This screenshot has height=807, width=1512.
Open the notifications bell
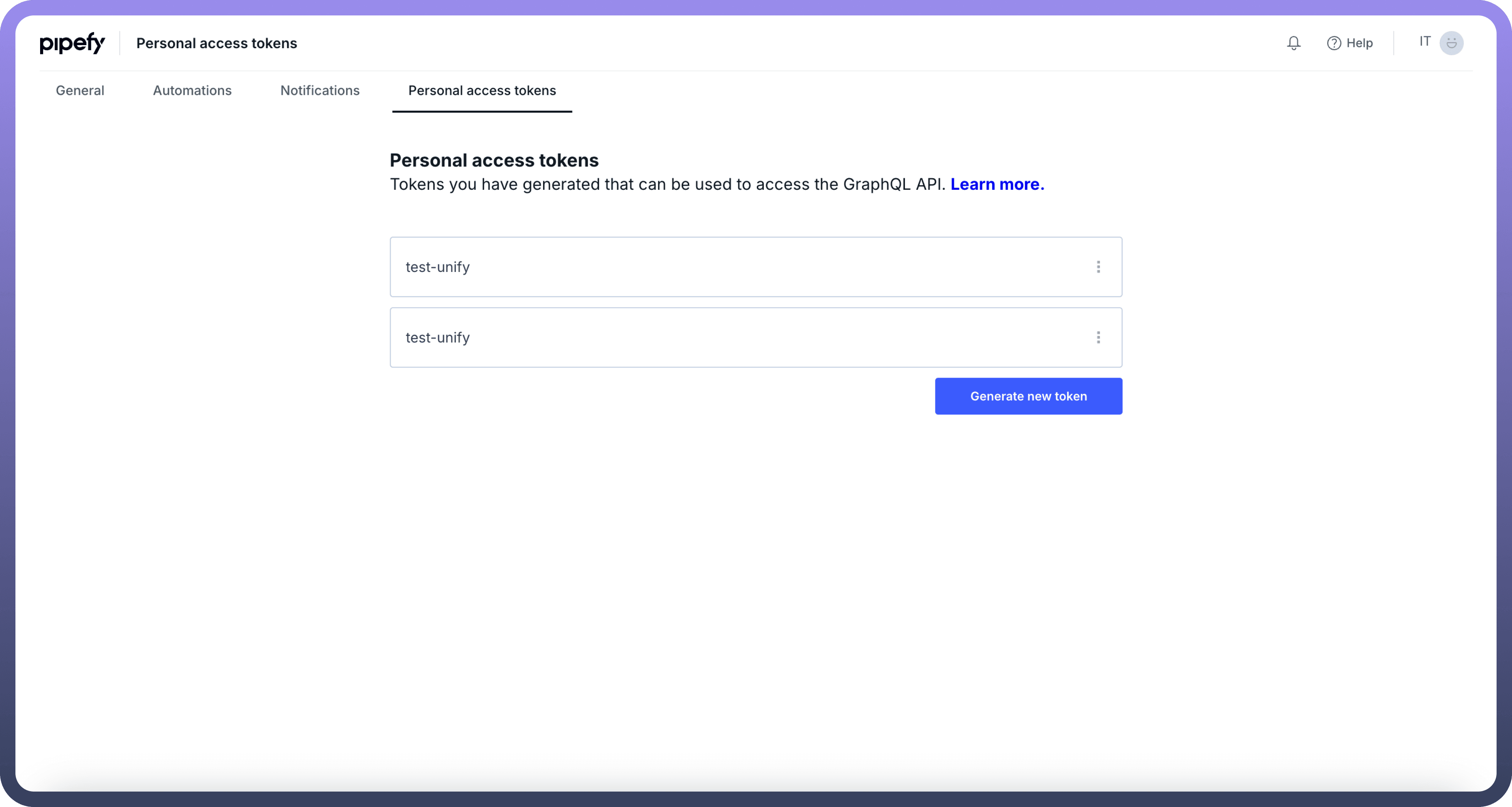coord(1294,43)
